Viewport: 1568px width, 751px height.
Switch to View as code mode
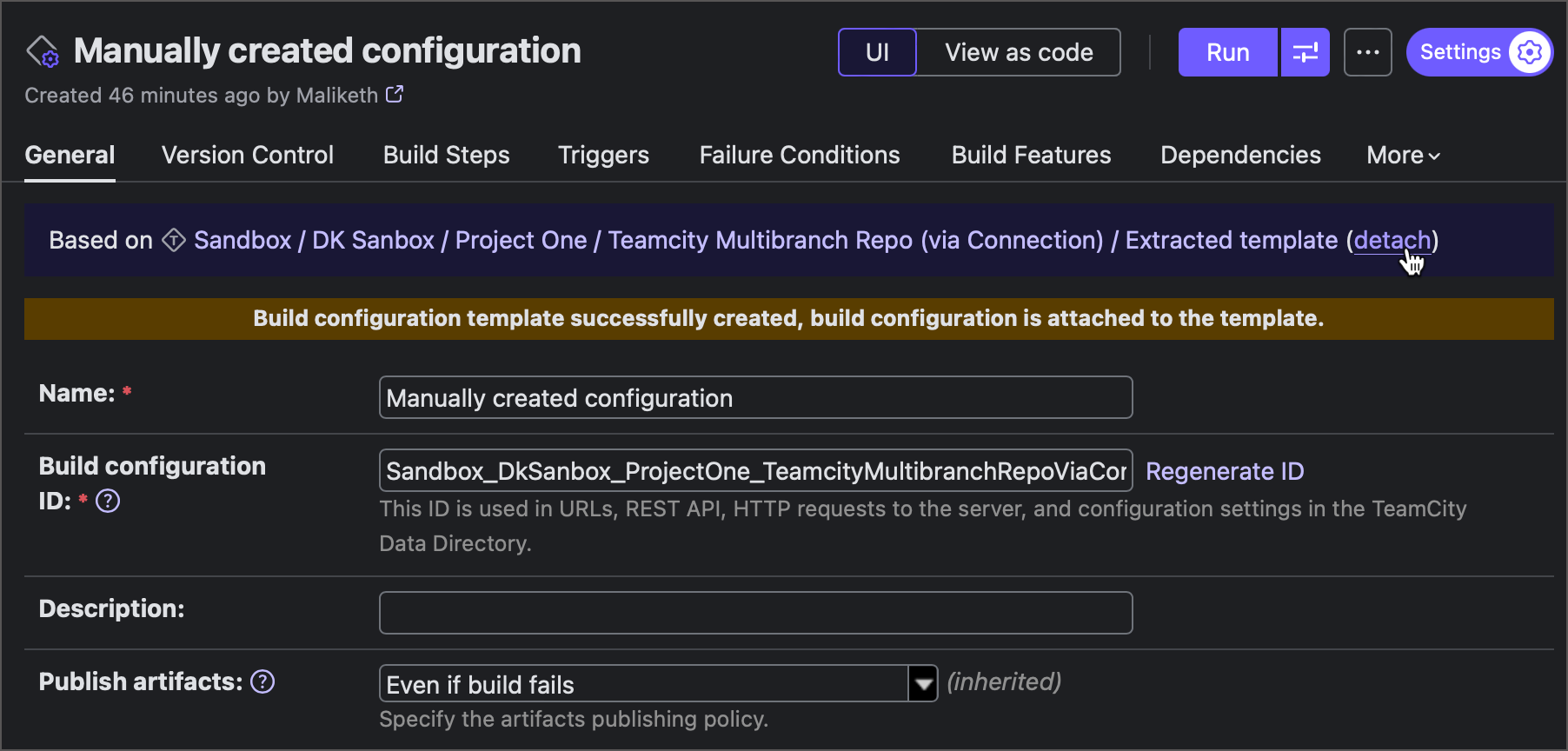click(1019, 52)
